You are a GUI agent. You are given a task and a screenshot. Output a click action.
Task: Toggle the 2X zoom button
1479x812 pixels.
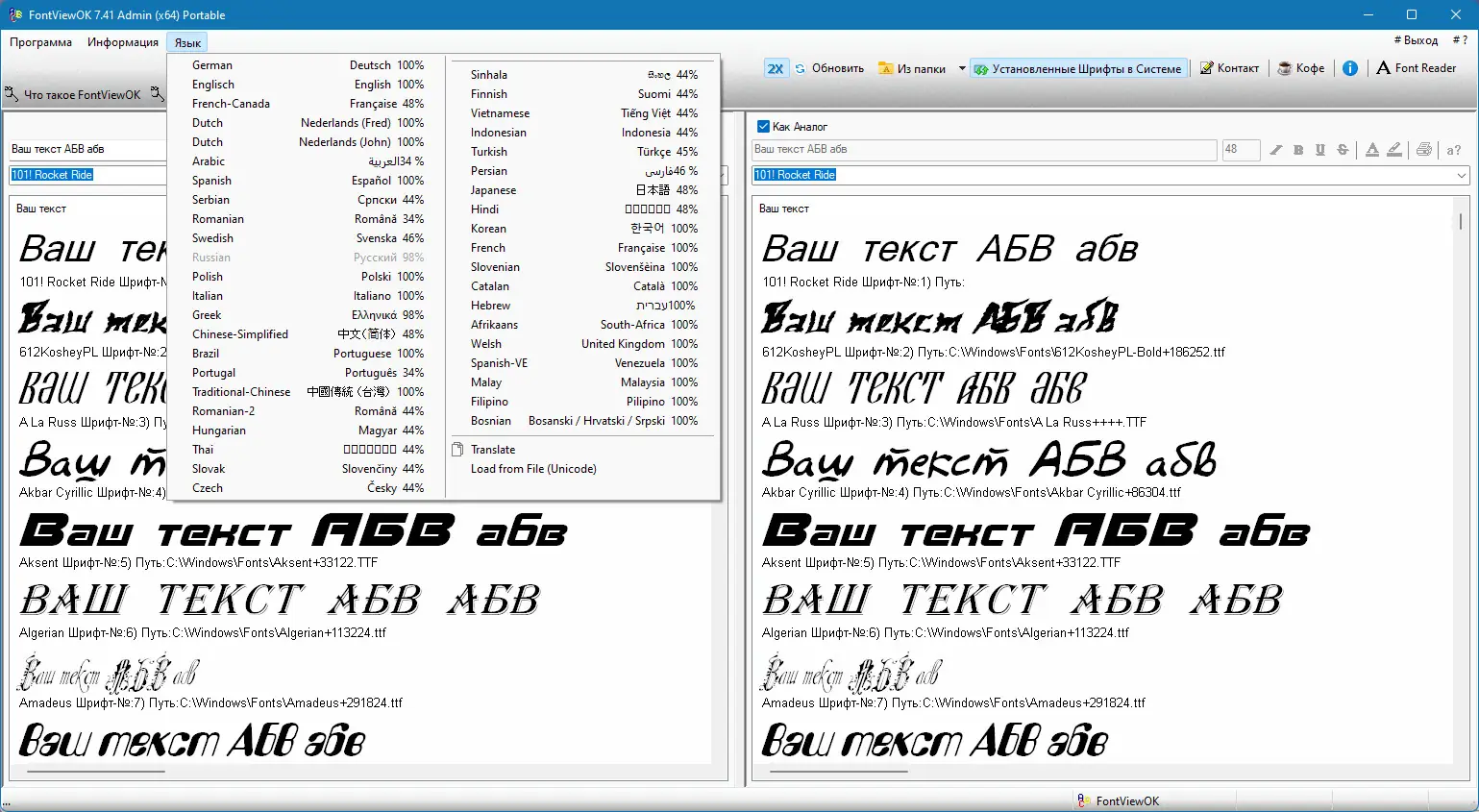(776, 68)
